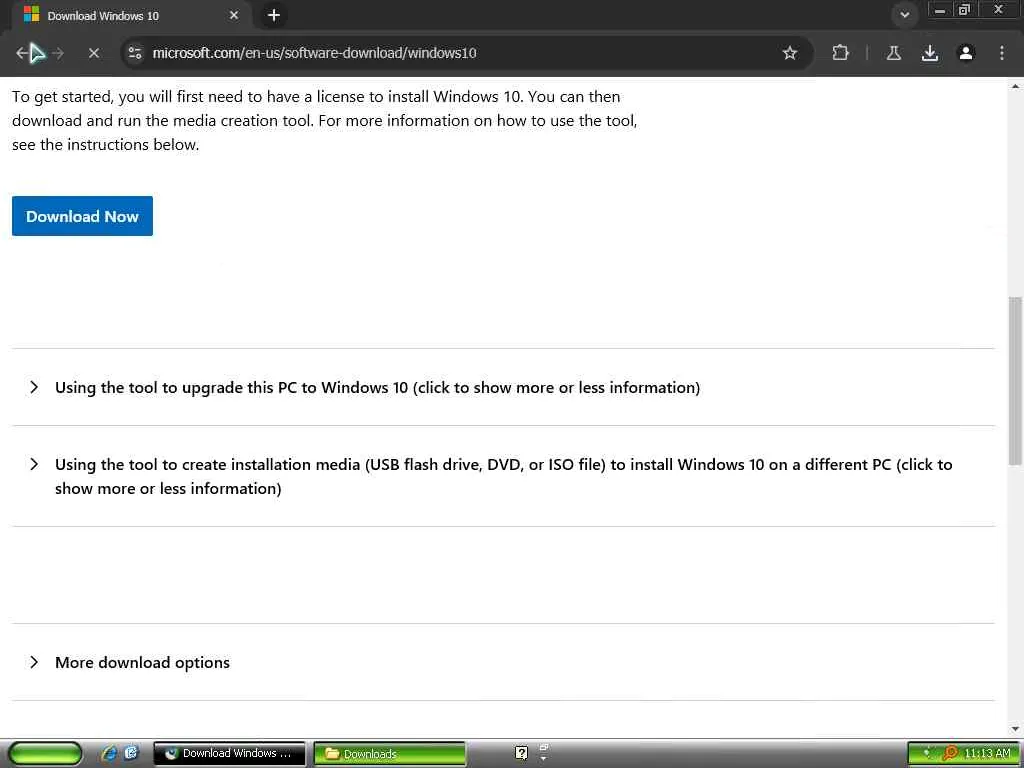Click the scrollbar up arrow
The width and height of the screenshot is (1024, 768).
1016,86
